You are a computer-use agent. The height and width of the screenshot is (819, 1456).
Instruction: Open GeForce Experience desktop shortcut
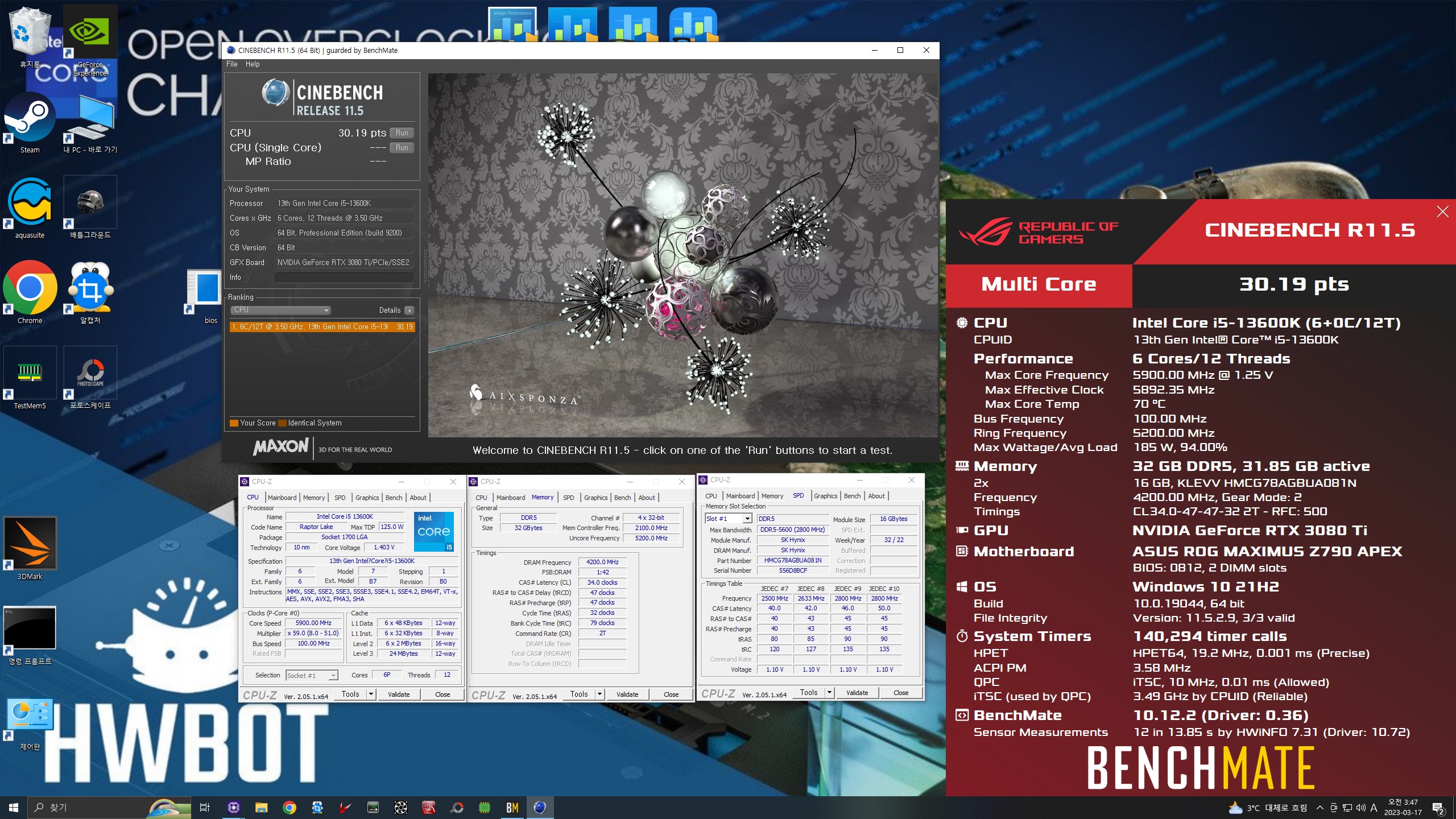click(x=90, y=40)
